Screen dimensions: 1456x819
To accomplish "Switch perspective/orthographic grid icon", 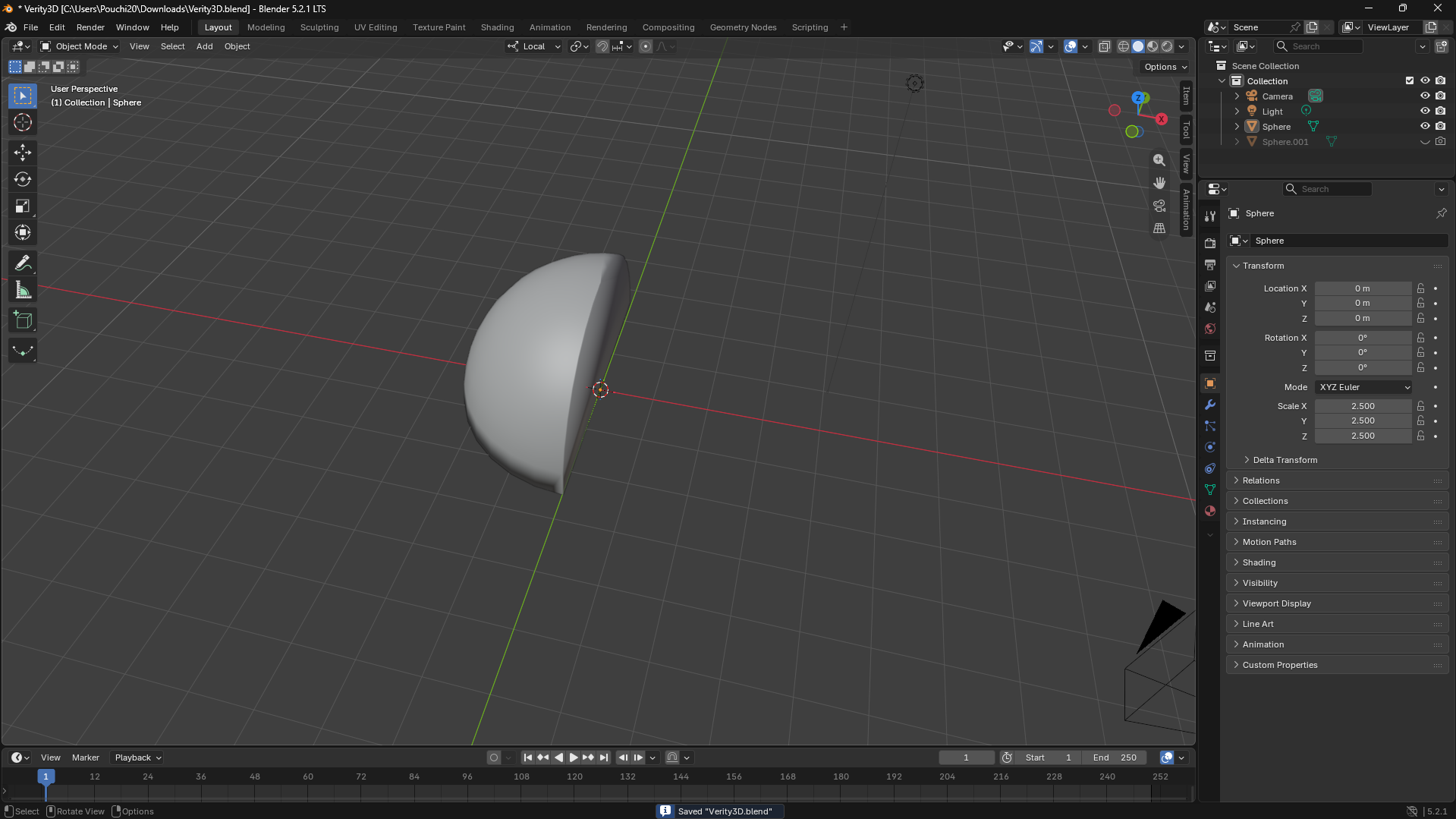I will tap(1159, 228).
